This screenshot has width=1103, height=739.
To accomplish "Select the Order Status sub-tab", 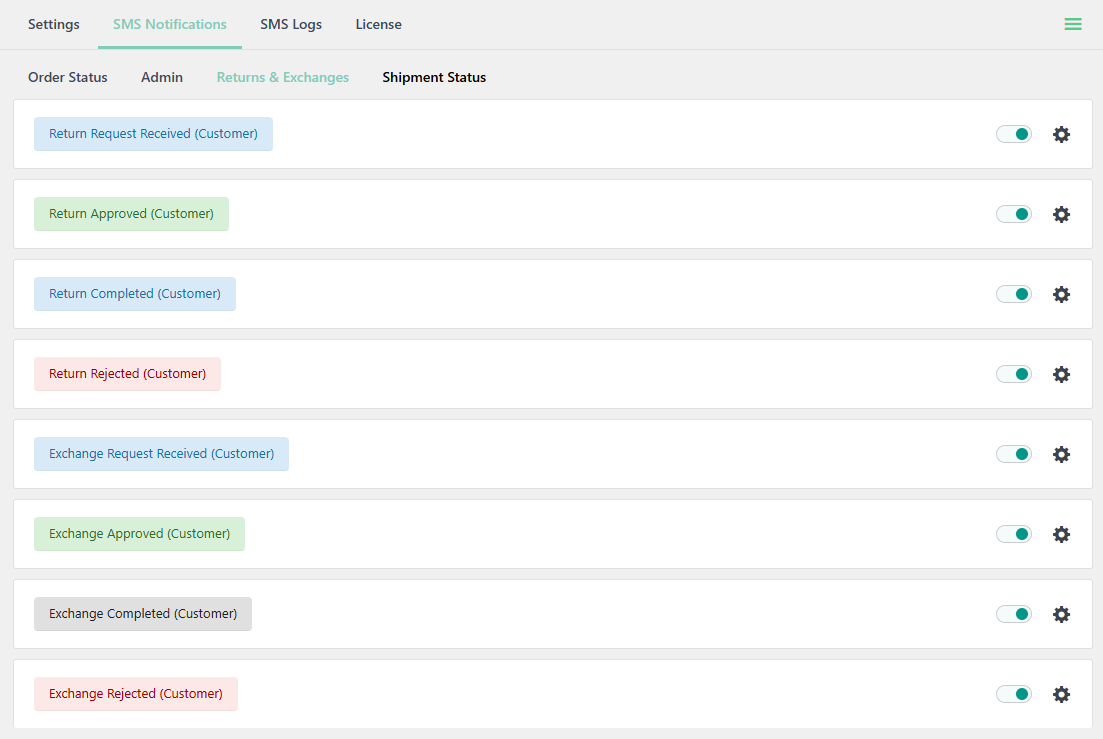I will click(68, 77).
